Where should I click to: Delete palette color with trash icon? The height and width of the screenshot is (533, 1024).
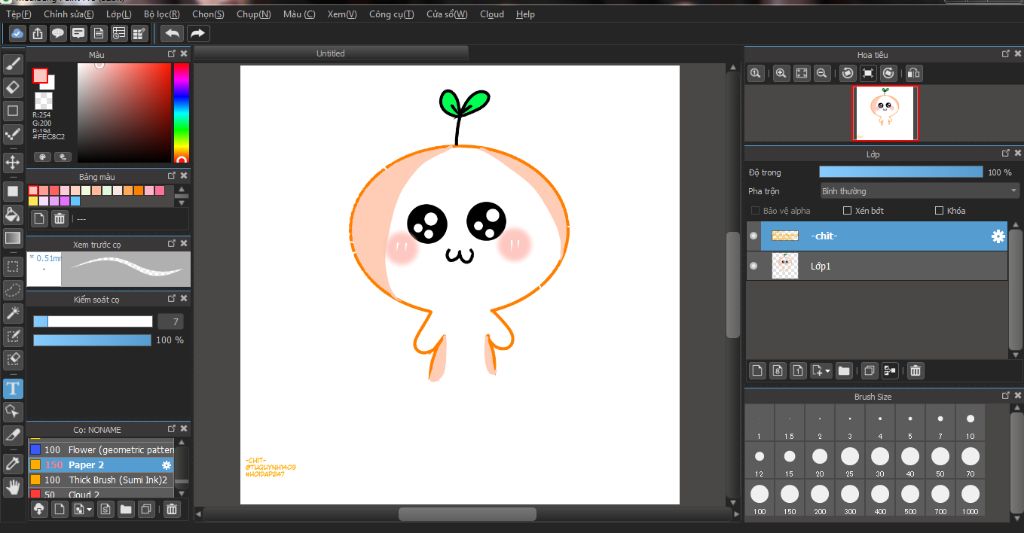click(59, 219)
